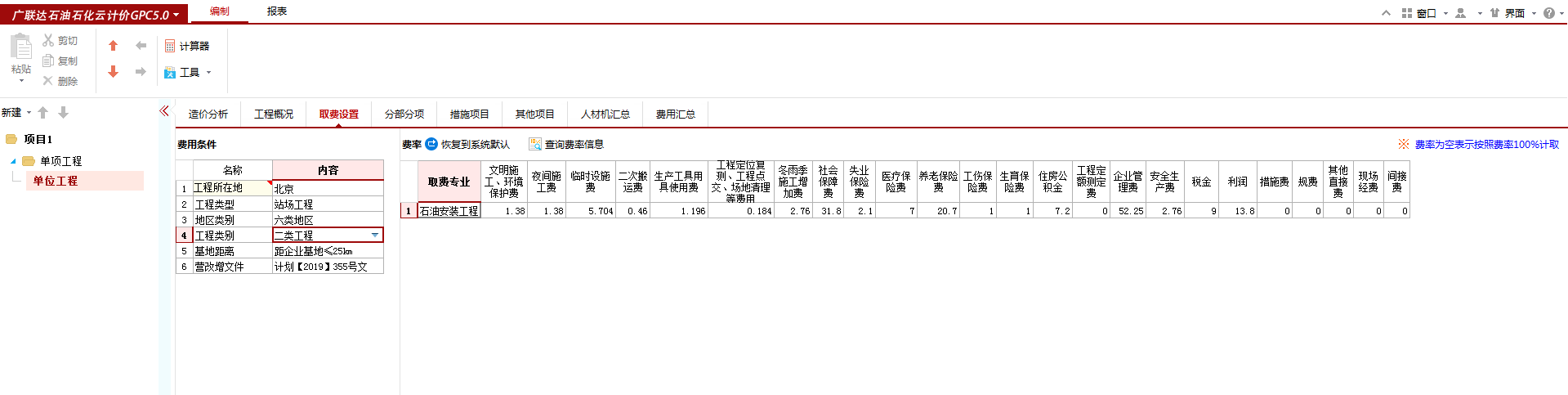The height and width of the screenshot is (395, 1568).
Task: Move the node up with the project panel arrow
Action: click(x=43, y=113)
